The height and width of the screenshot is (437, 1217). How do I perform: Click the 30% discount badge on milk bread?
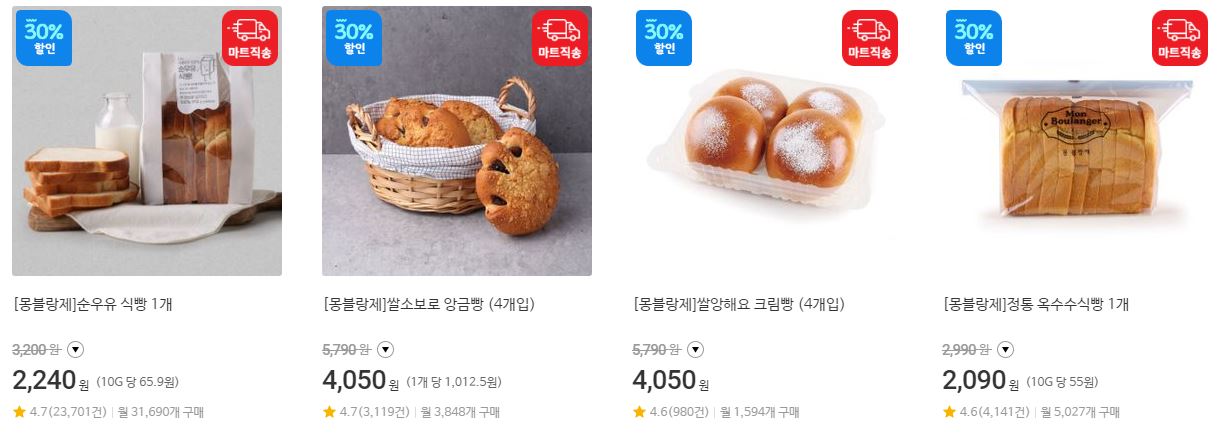click(x=44, y=37)
